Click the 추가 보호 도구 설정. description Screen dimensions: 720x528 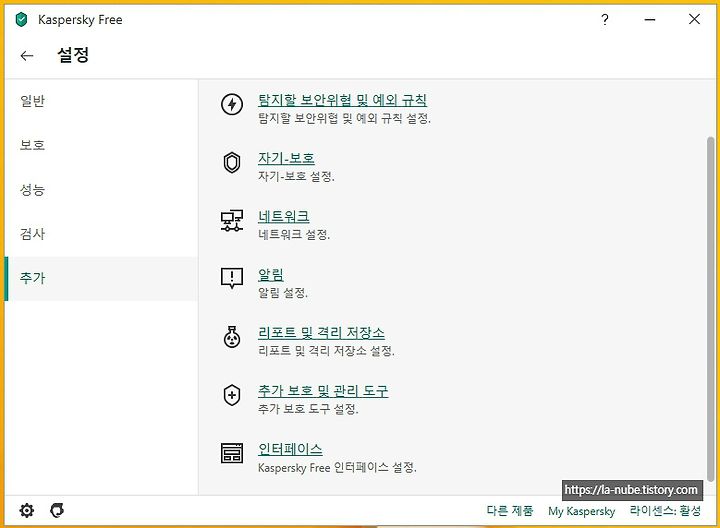pyautogui.click(x=308, y=409)
